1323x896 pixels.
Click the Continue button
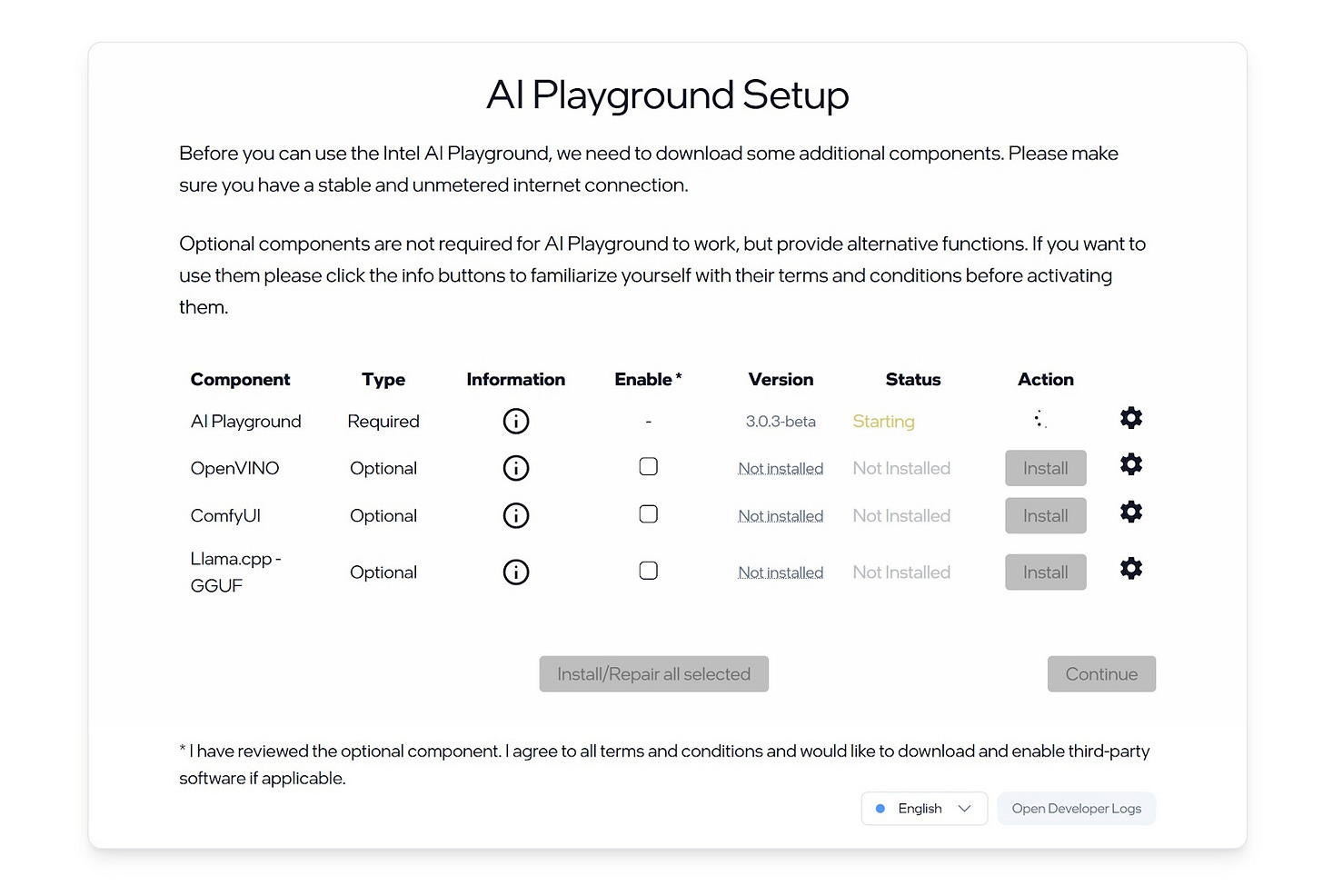pos(1101,674)
